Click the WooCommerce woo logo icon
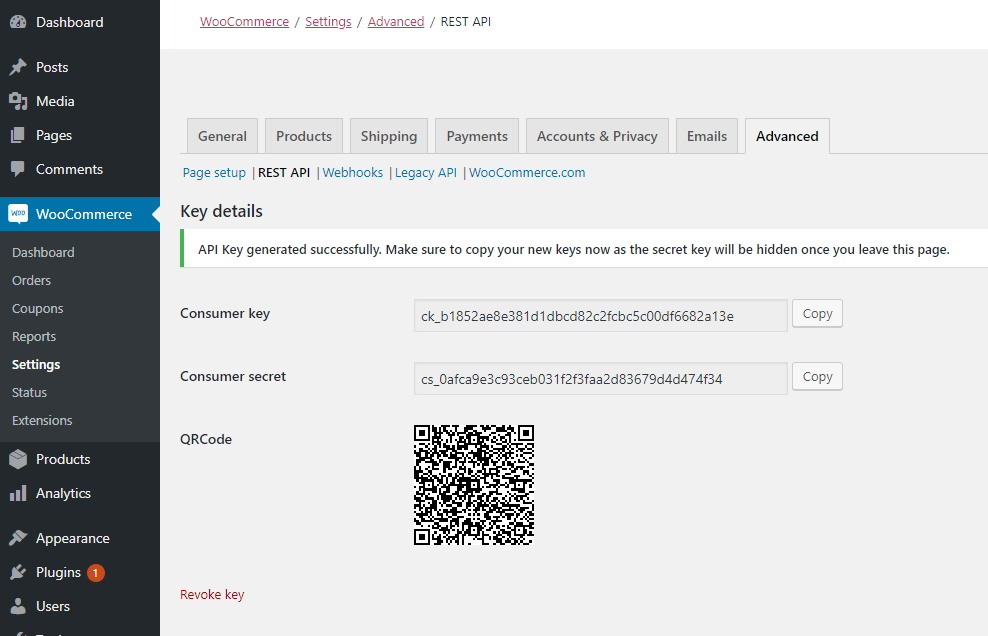988x636 pixels. (x=18, y=214)
